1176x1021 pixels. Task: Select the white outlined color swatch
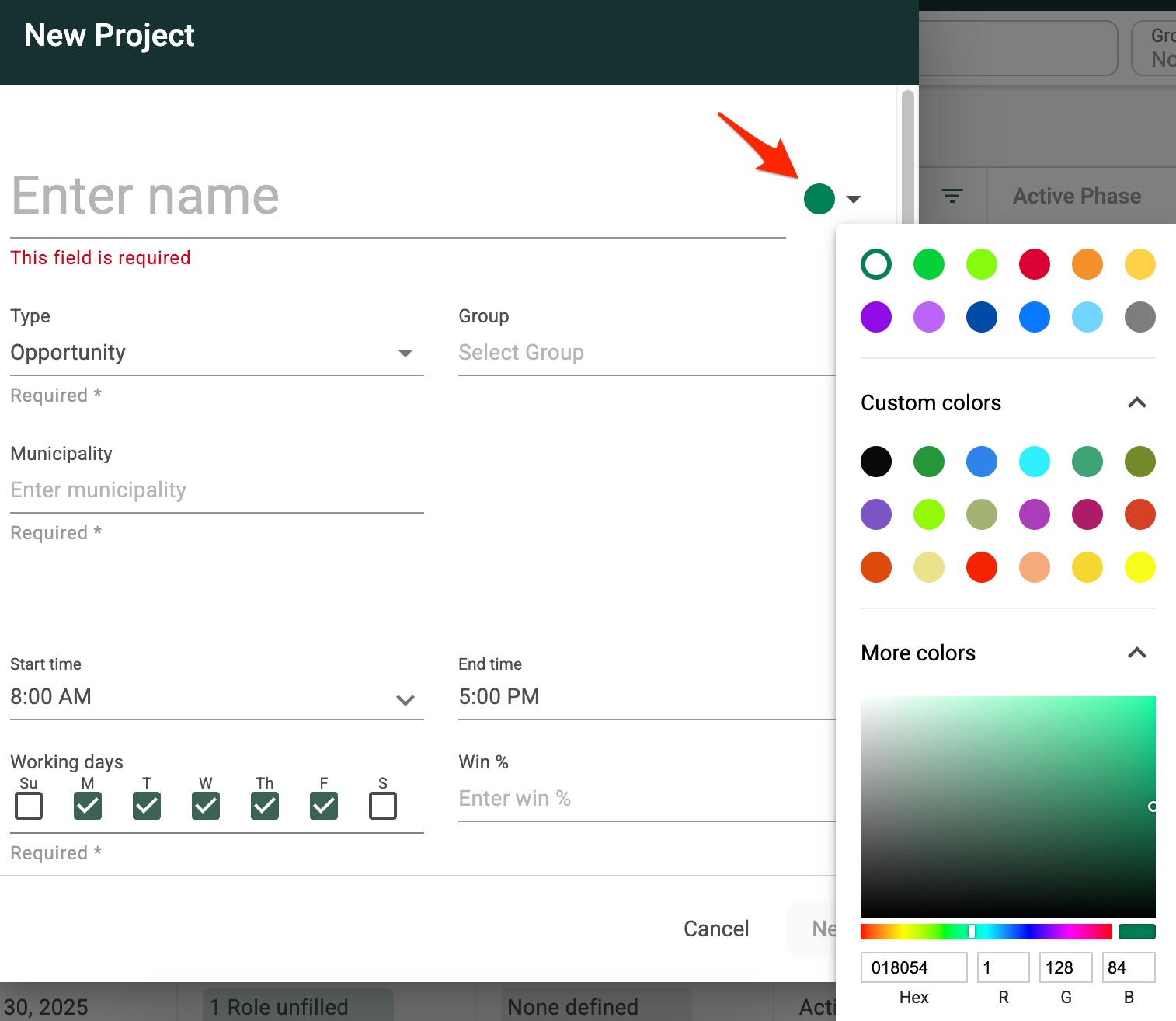[x=876, y=264]
